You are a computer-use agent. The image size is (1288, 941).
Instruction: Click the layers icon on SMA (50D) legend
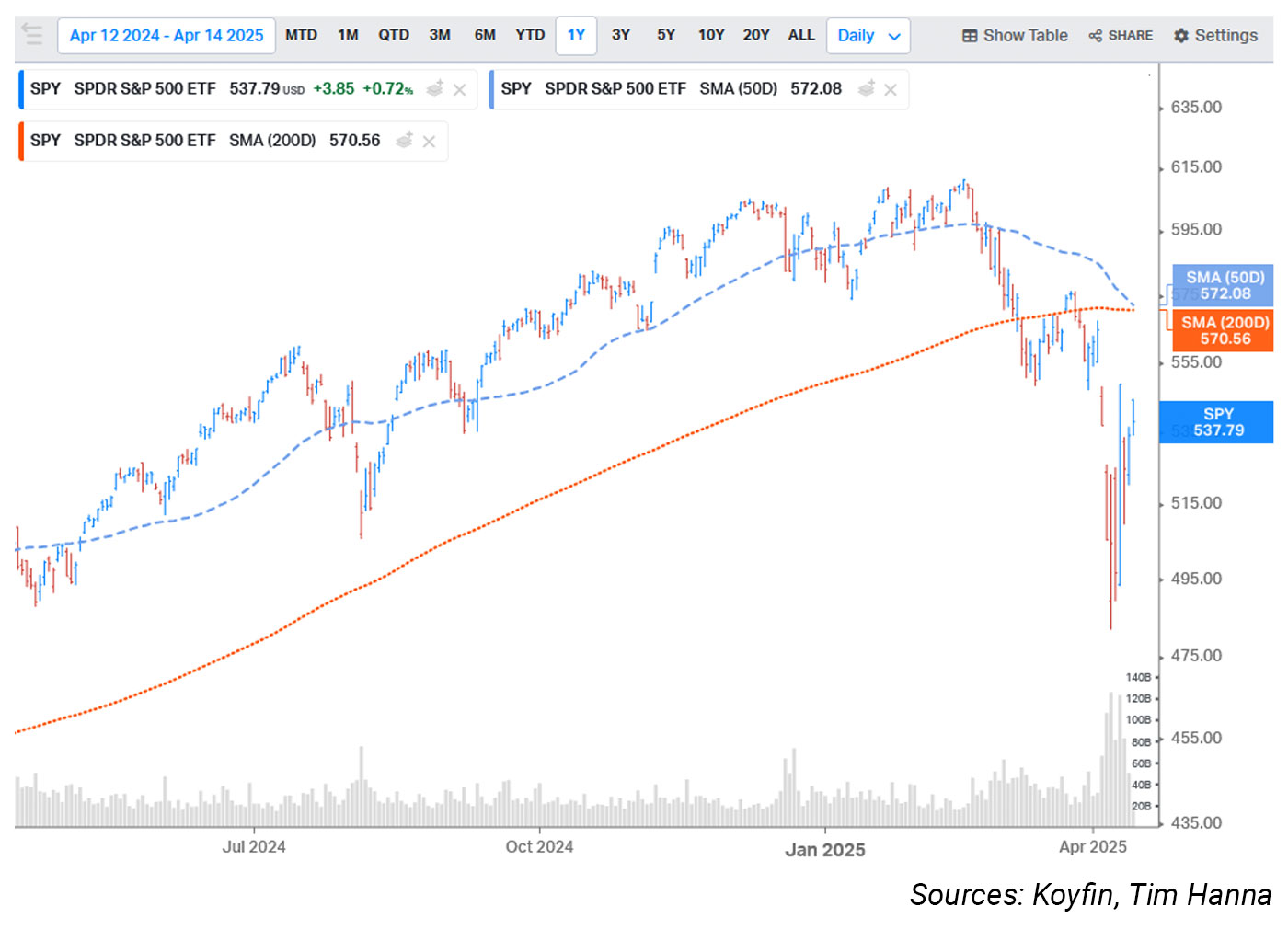pos(866,88)
